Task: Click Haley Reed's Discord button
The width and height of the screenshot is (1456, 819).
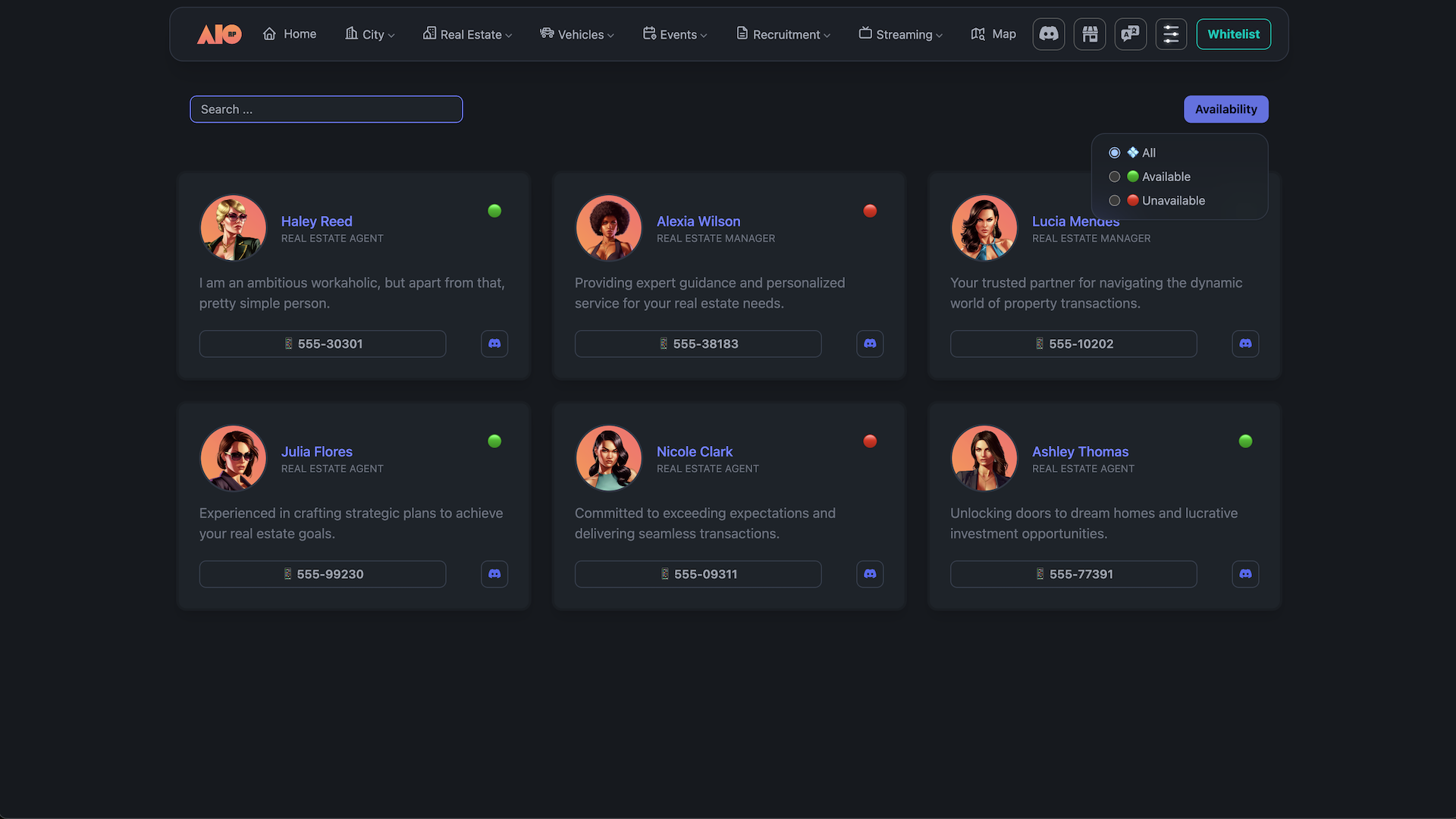Action: coord(494,344)
